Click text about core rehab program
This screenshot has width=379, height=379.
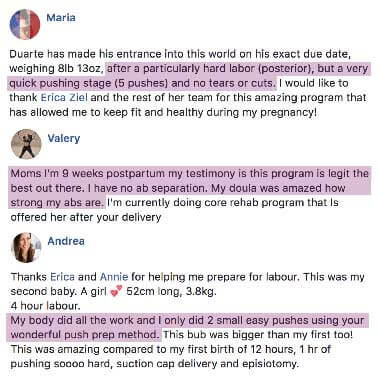tap(223, 202)
